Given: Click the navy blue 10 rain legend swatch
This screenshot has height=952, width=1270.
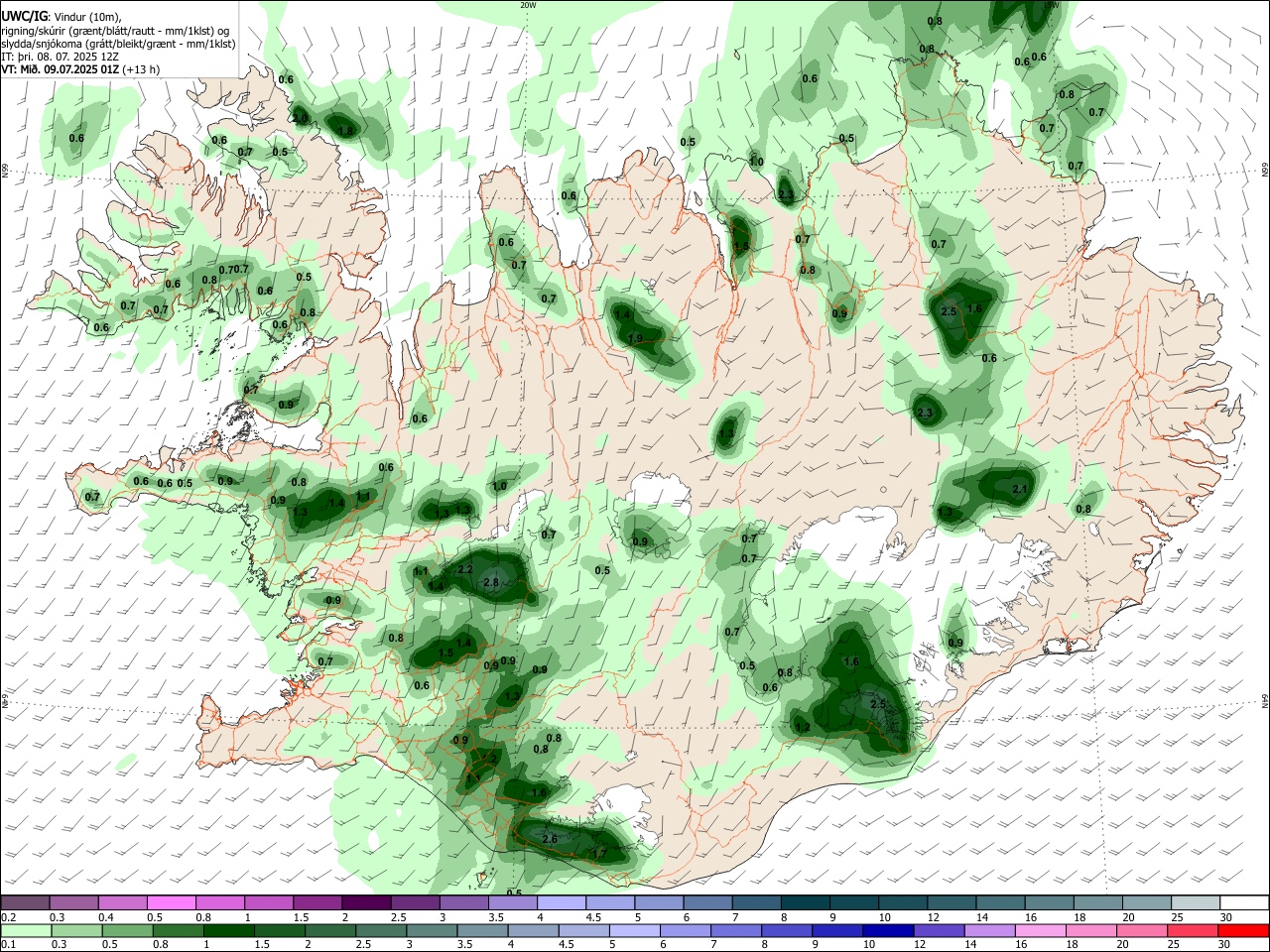Looking at the screenshot, I should click(x=888, y=931).
